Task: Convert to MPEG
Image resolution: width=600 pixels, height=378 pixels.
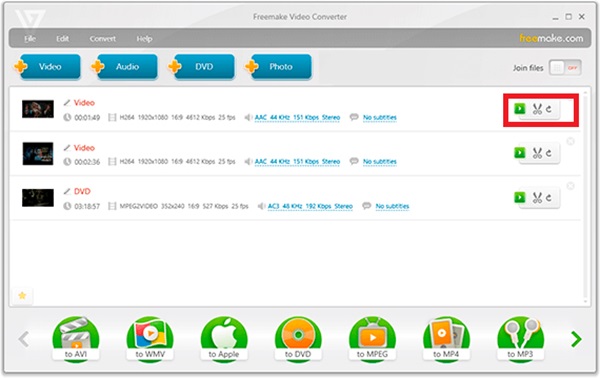Action: point(372,339)
